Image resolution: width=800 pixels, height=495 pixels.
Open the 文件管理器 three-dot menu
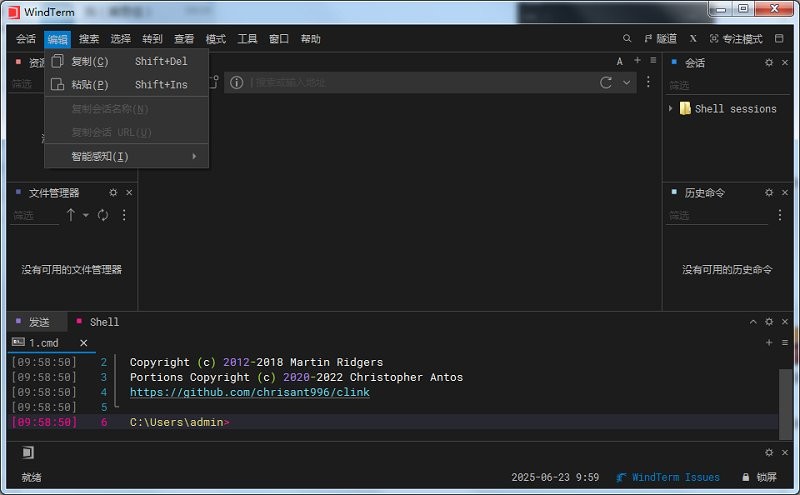(124, 215)
